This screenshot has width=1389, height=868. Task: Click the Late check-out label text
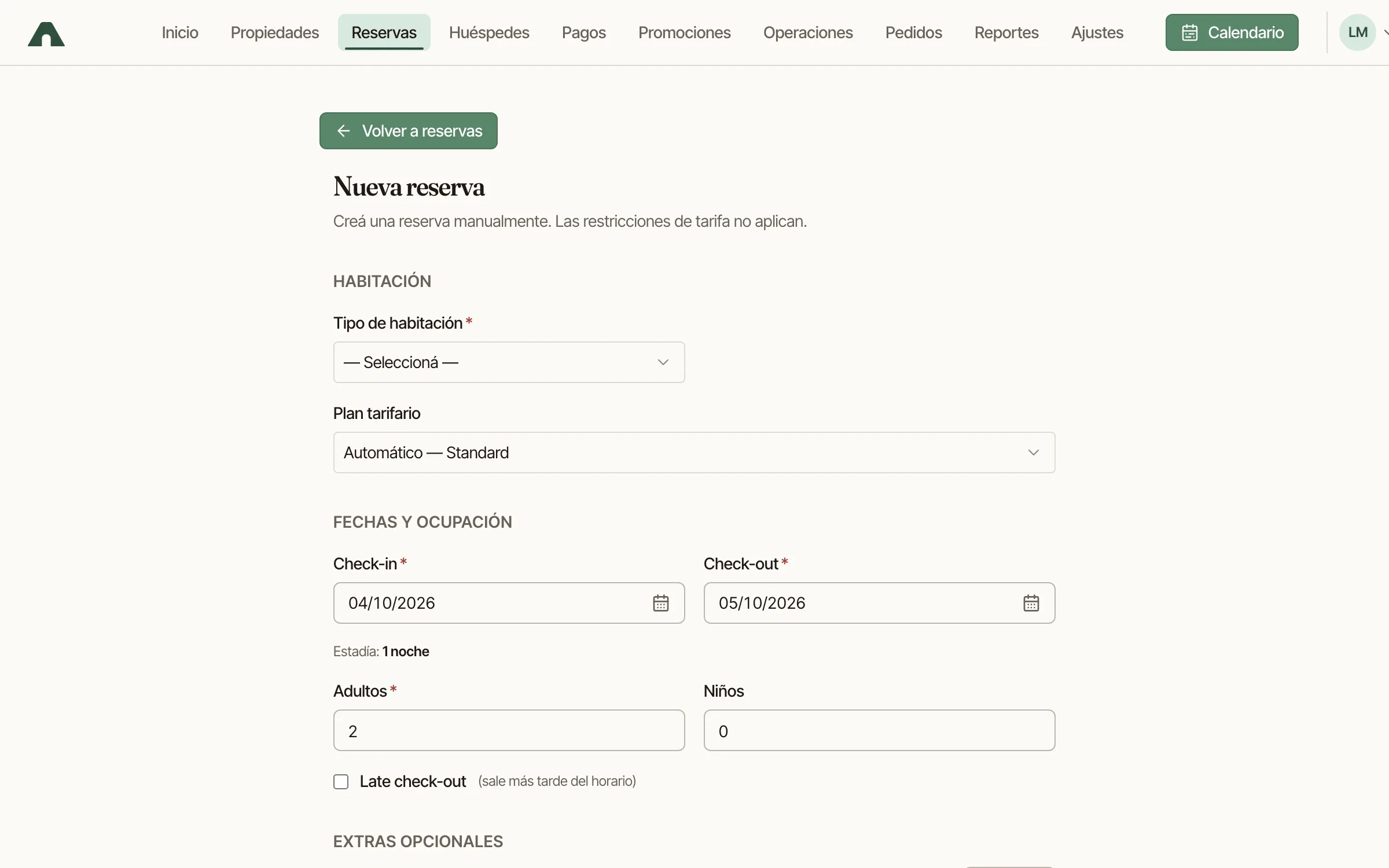click(x=413, y=782)
